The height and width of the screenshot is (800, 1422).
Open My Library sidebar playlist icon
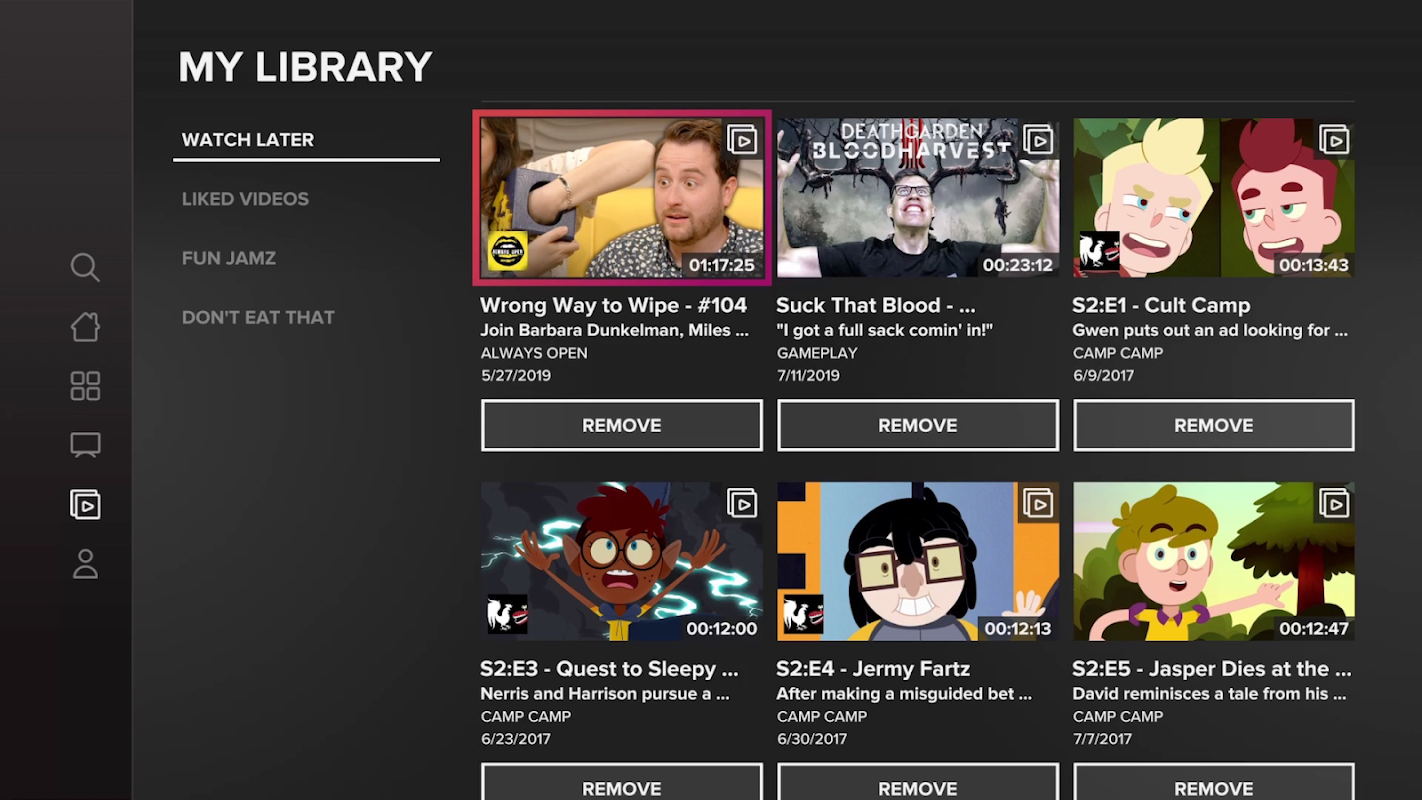tap(85, 505)
